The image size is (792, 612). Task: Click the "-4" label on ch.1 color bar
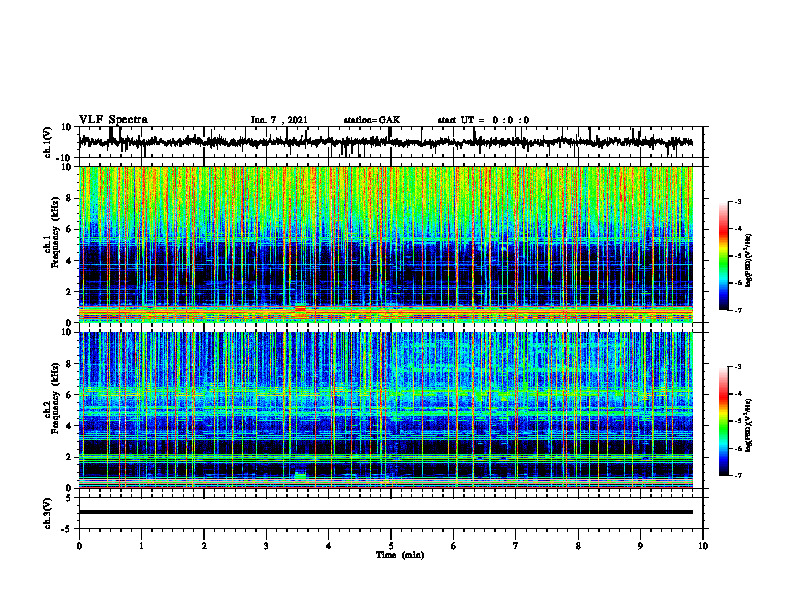click(x=738, y=229)
